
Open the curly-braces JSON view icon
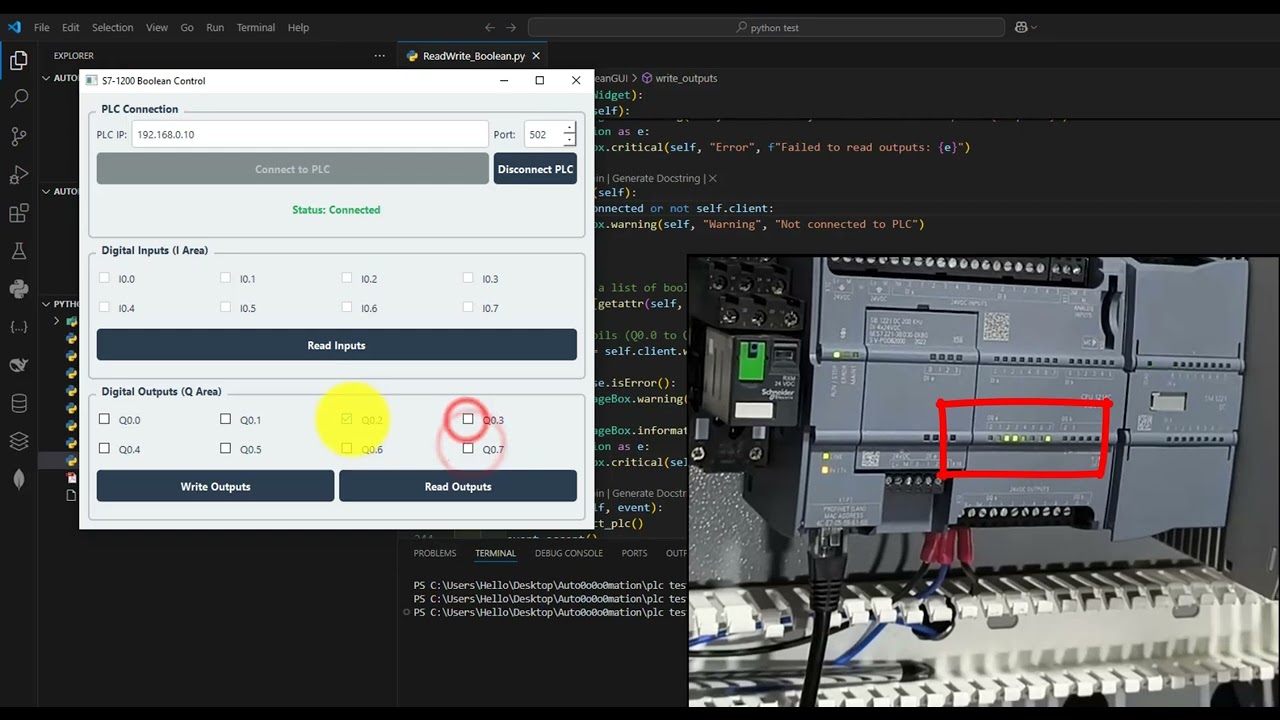coord(18,327)
